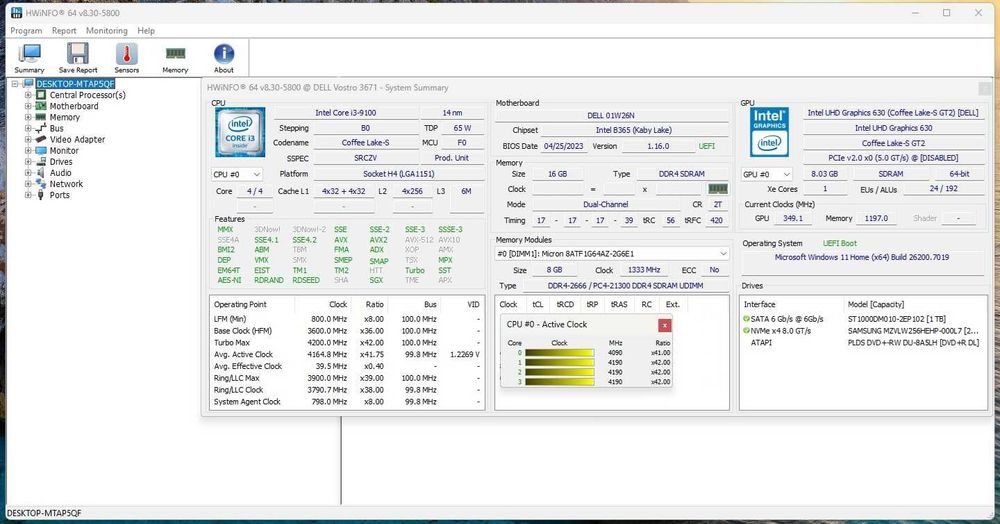
Task: Close the CPU #0 Active Clock popup
Action: click(664, 325)
